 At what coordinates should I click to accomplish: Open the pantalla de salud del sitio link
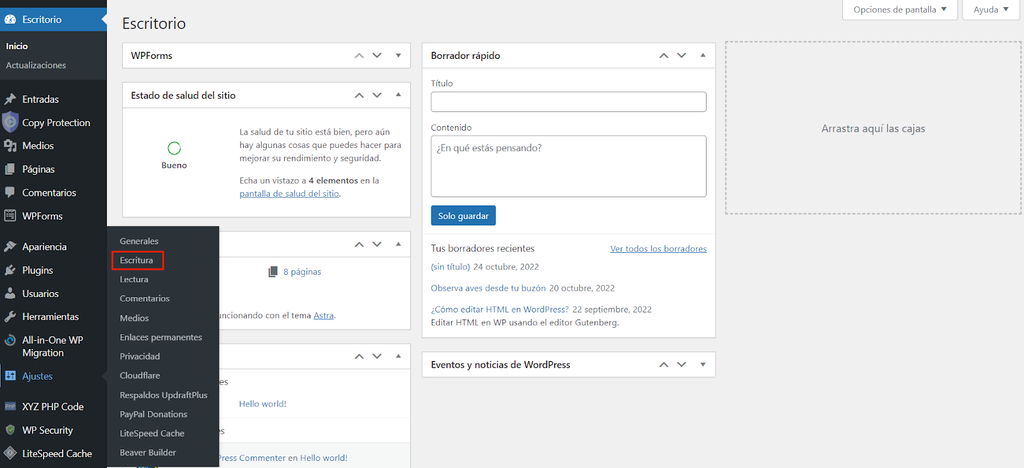289,193
